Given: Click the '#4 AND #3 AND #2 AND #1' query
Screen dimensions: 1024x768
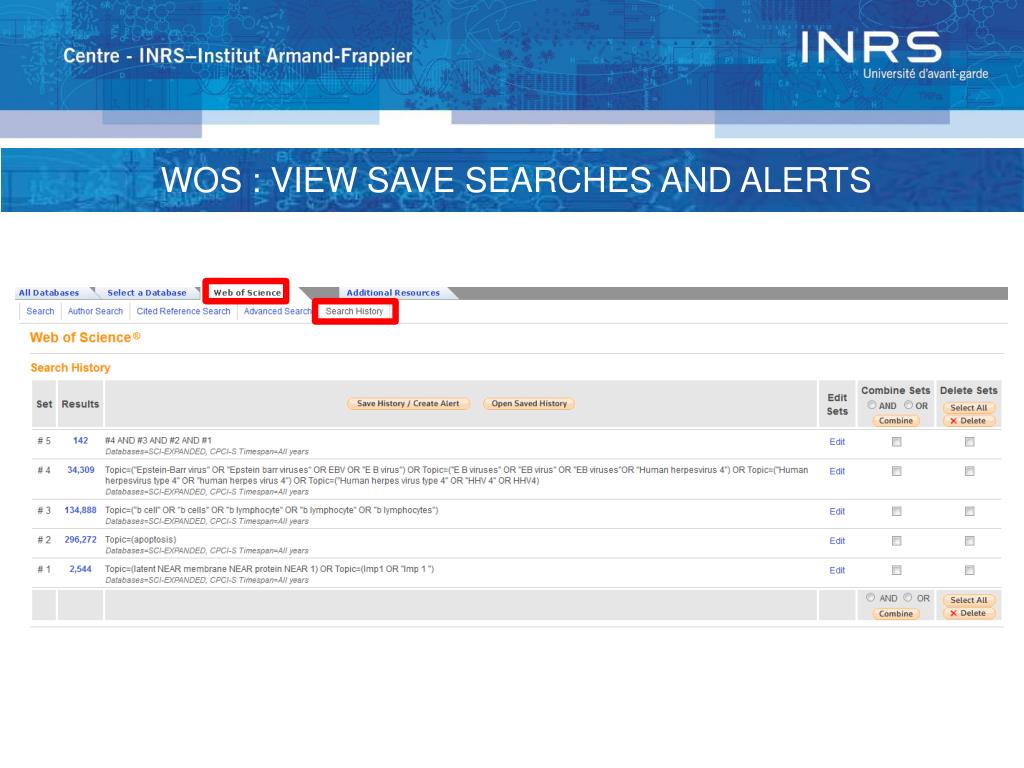Looking at the screenshot, I should pyautogui.click(x=158, y=440).
